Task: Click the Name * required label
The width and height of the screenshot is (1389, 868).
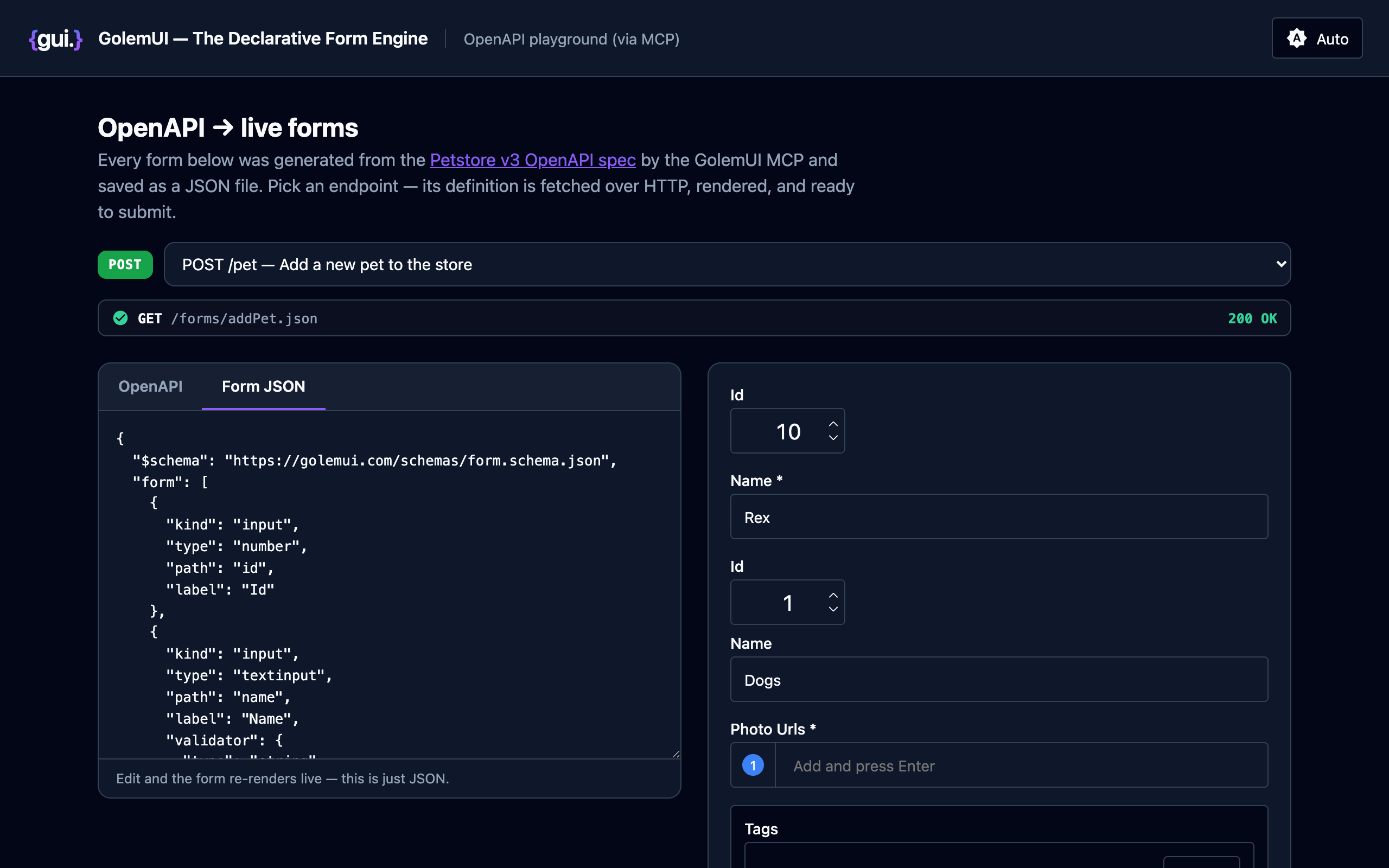Action: click(x=756, y=481)
